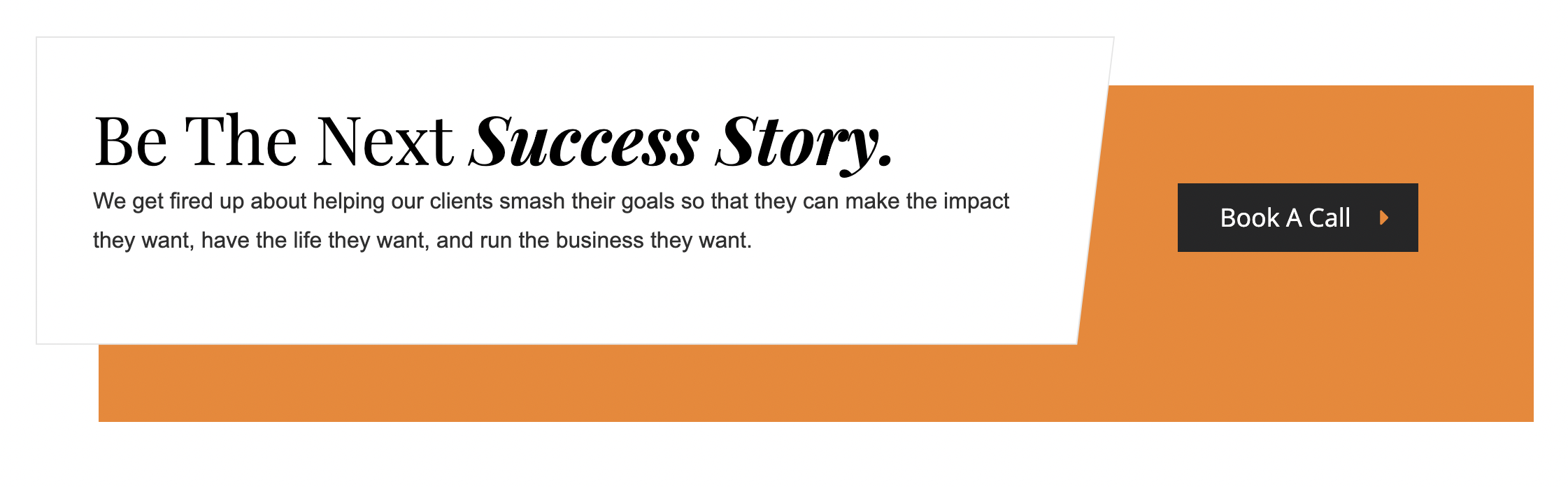
Task: Click the word "business" in the description
Action: pos(599,241)
